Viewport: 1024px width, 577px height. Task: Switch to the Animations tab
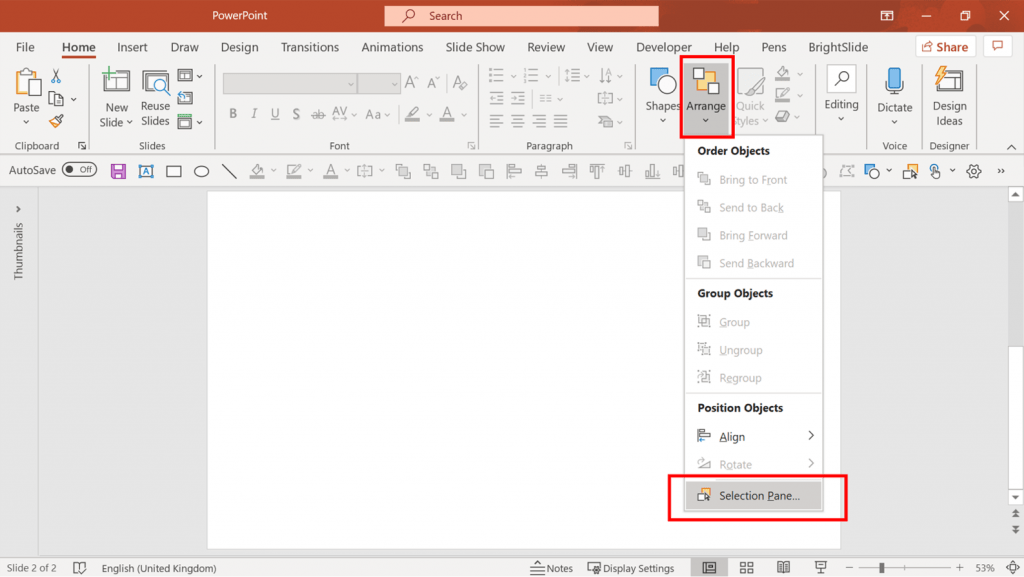(392, 47)
